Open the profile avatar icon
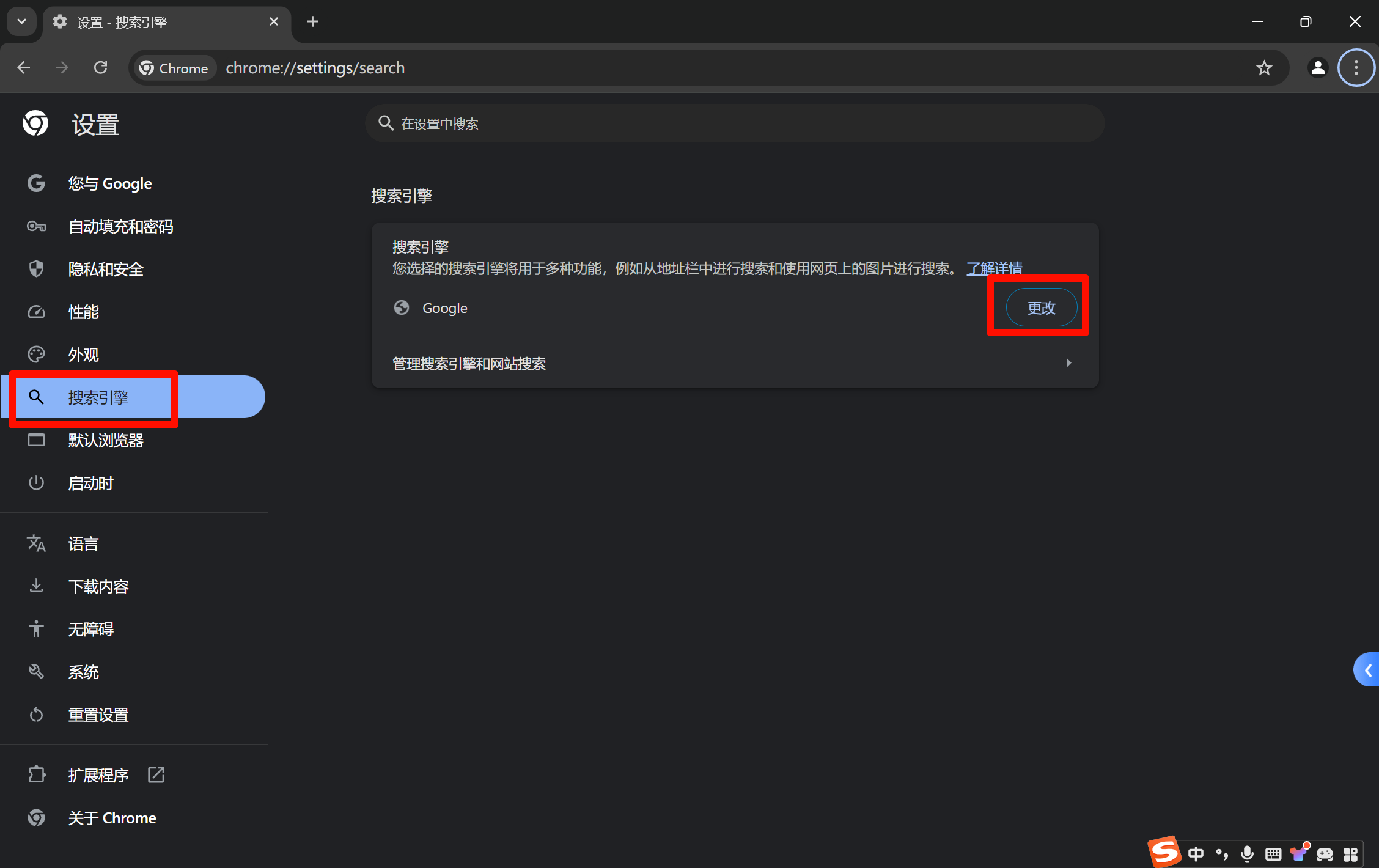The image size is (1379, 868). click(x=1318, y=68)
